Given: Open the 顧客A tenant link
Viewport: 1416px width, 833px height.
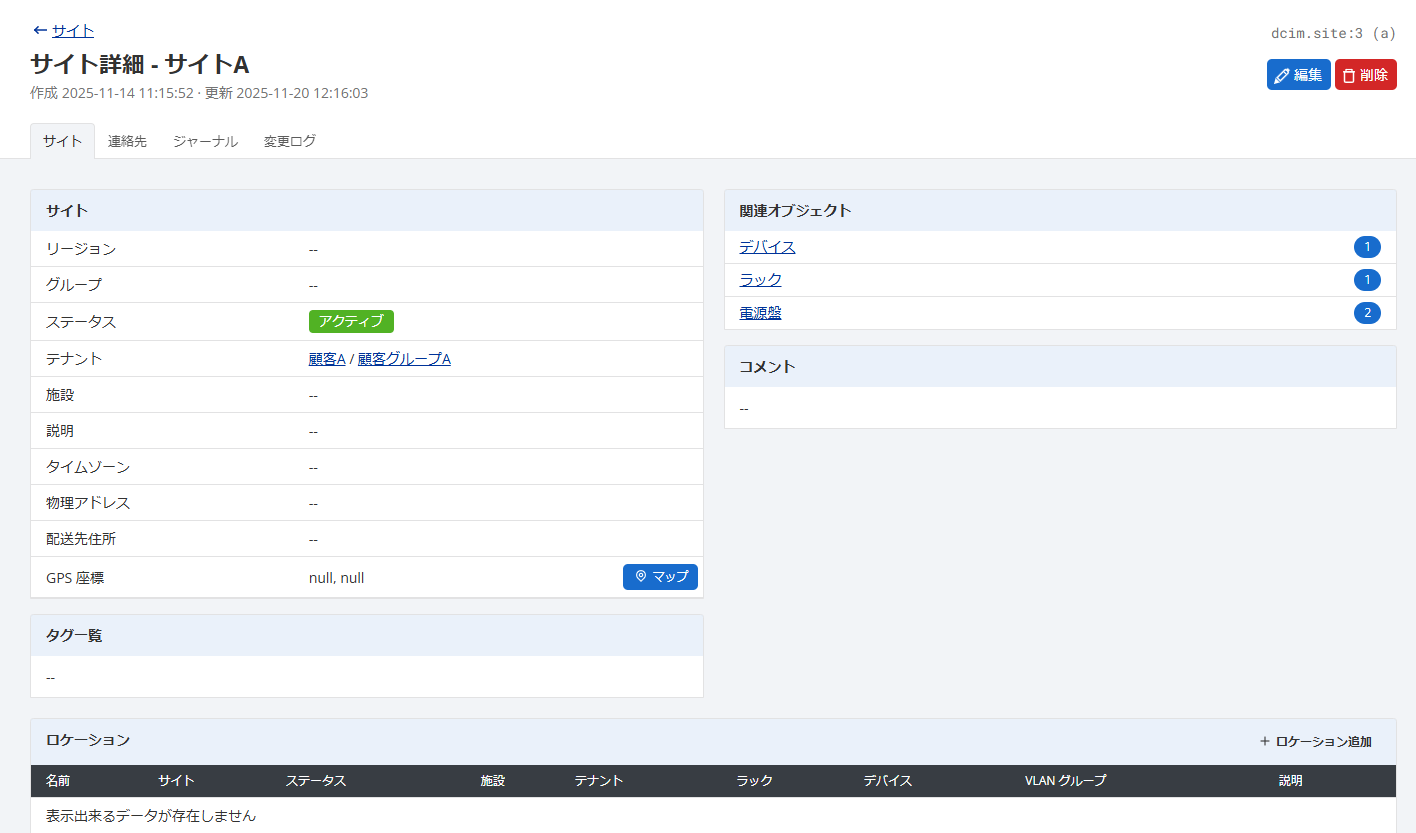Looking at the screenshot, I should pyautogui.click(x=327, y=358).
